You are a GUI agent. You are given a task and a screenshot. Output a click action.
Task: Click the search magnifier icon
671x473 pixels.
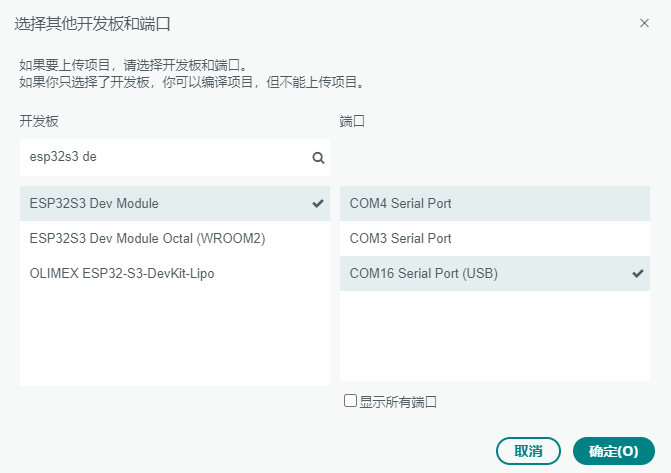[318, 157]
